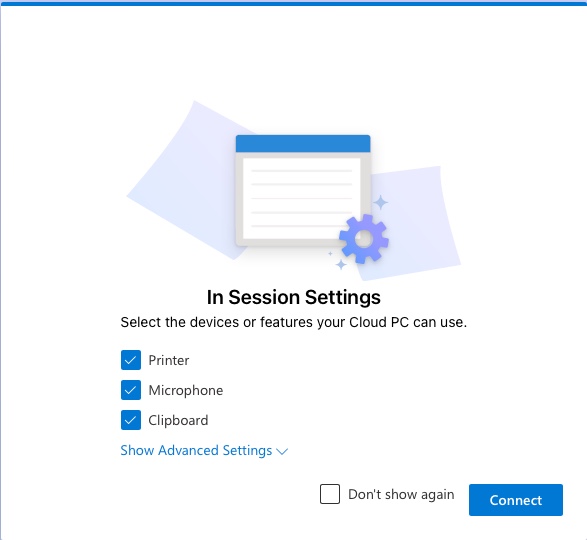
Task: Enable the Don't show again checkbox
Action: pos(330,494)
